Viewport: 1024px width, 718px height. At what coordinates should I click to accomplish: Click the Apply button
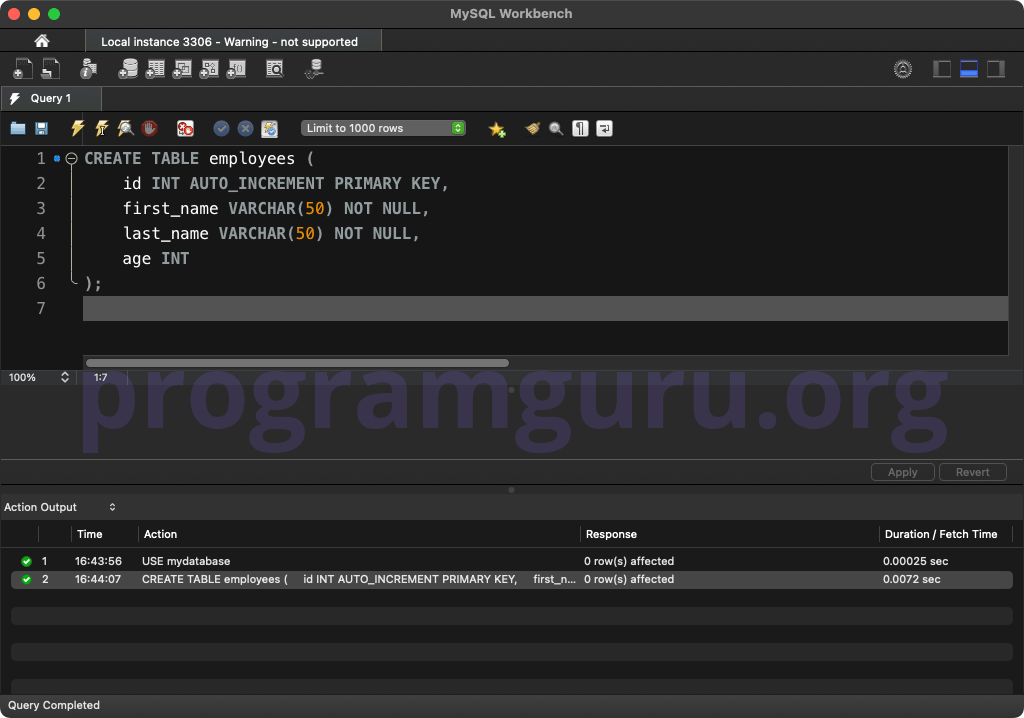pyautogui.click(x=903, y=472)
